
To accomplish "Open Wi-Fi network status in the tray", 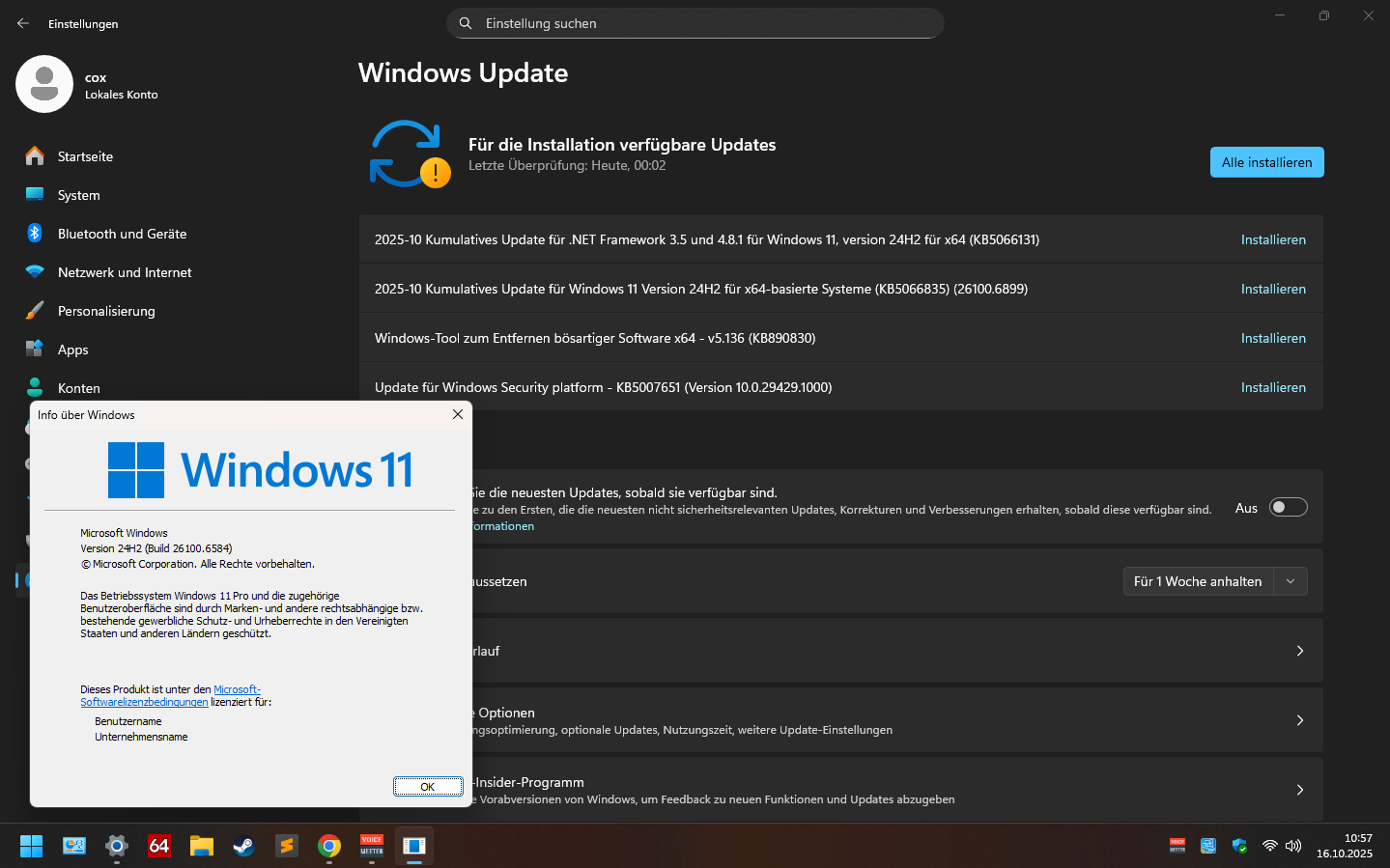I will (x=1270, y=846).
